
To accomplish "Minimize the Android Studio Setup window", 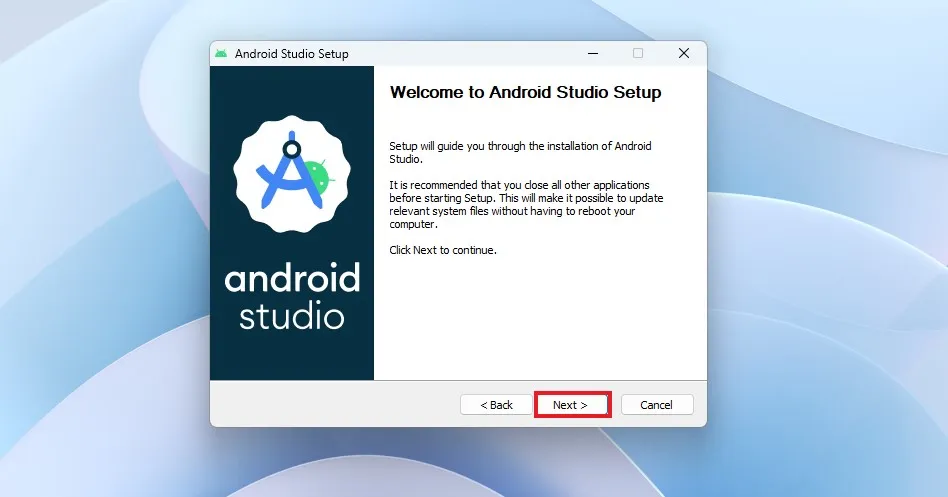I will point(593,53).
